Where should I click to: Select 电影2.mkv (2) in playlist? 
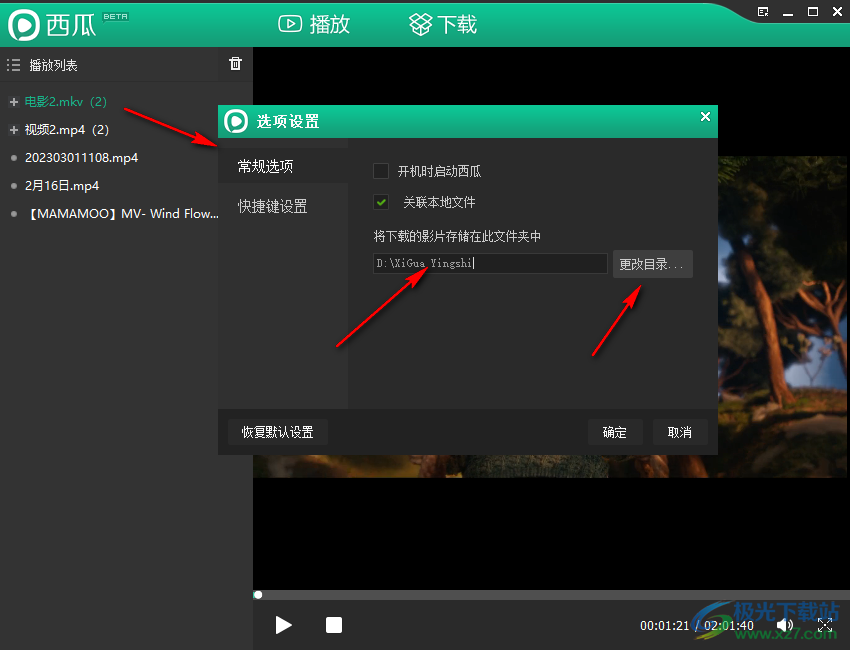pyautogui.click(x=66, y=102)
